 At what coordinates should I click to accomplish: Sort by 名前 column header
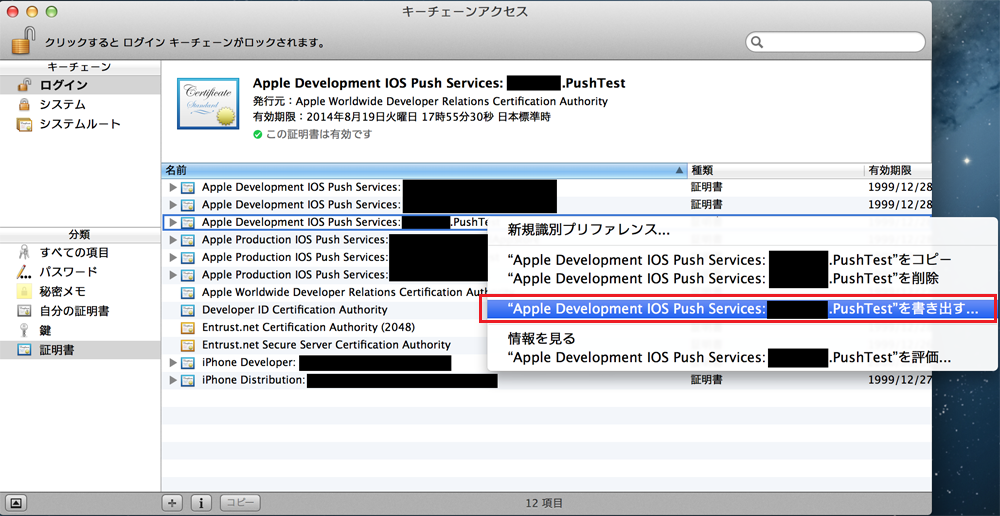point(424,170)
